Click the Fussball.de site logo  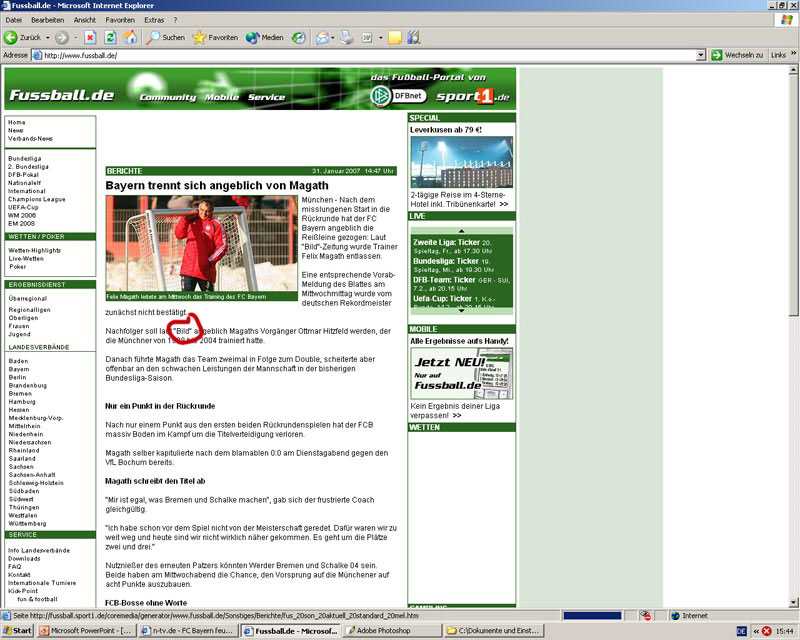tap(62, 95)
